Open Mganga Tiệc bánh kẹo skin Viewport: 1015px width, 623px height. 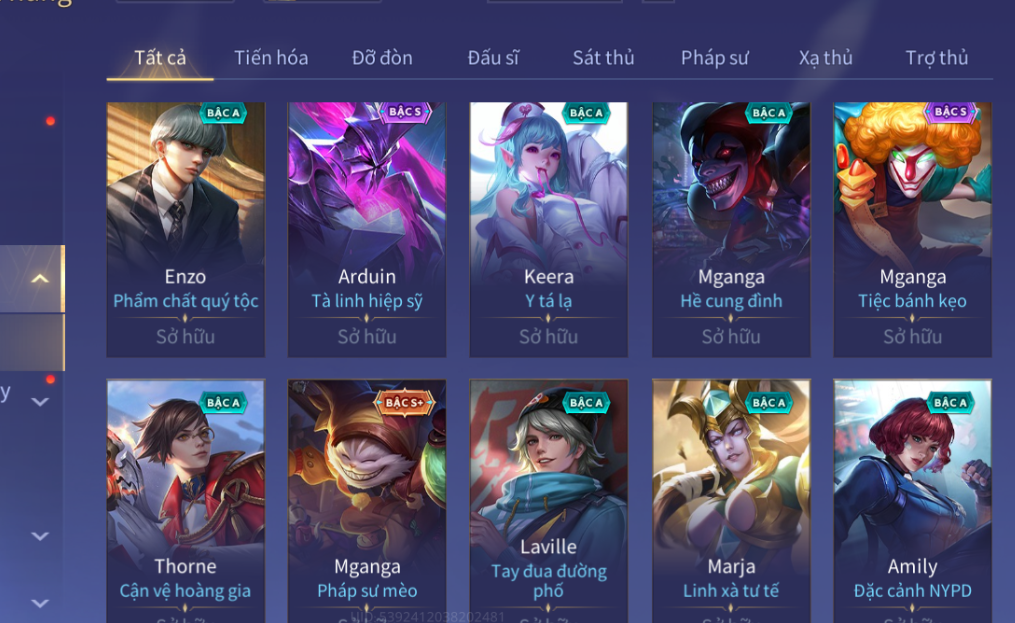click(913, 229)
